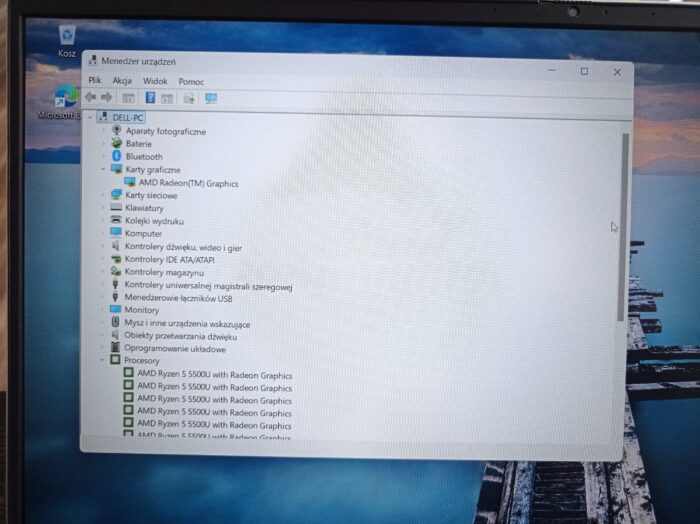Click the Bluetooth logo icon
Image resolution: width=700 pixels, height=524 pixels.
click(117, 156)
